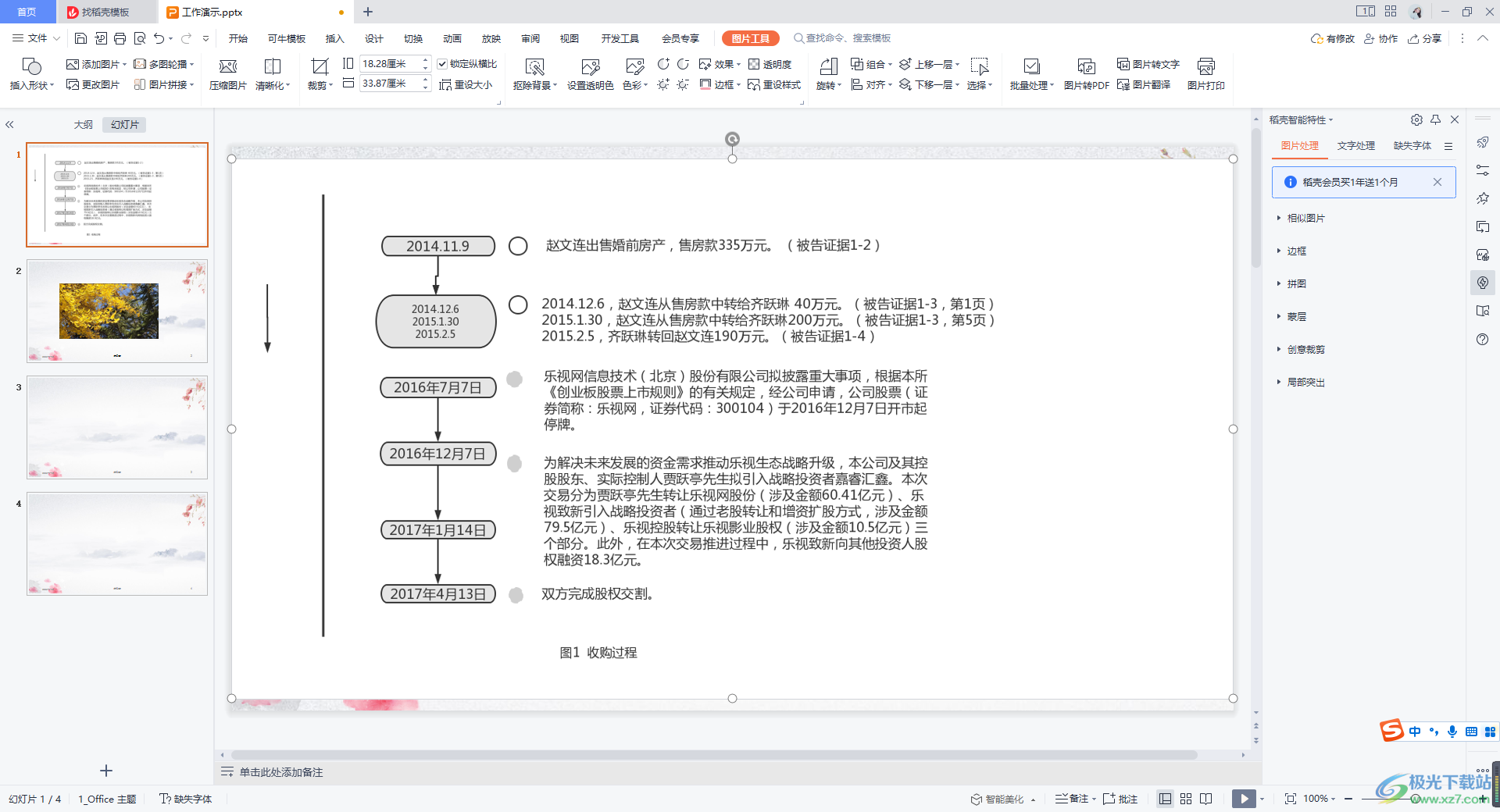Close the 稻壳会员买1年送1个月 notice
The width and height of the screenshot is (1500, 812).
1437,182
